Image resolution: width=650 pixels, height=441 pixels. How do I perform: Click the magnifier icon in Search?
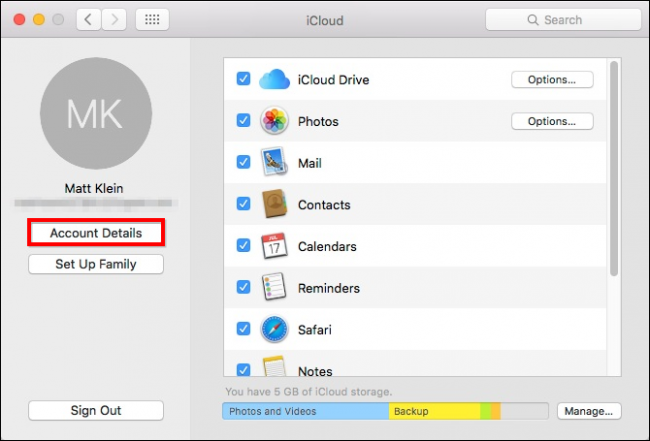pyautogui.click(x=533, y=20)
